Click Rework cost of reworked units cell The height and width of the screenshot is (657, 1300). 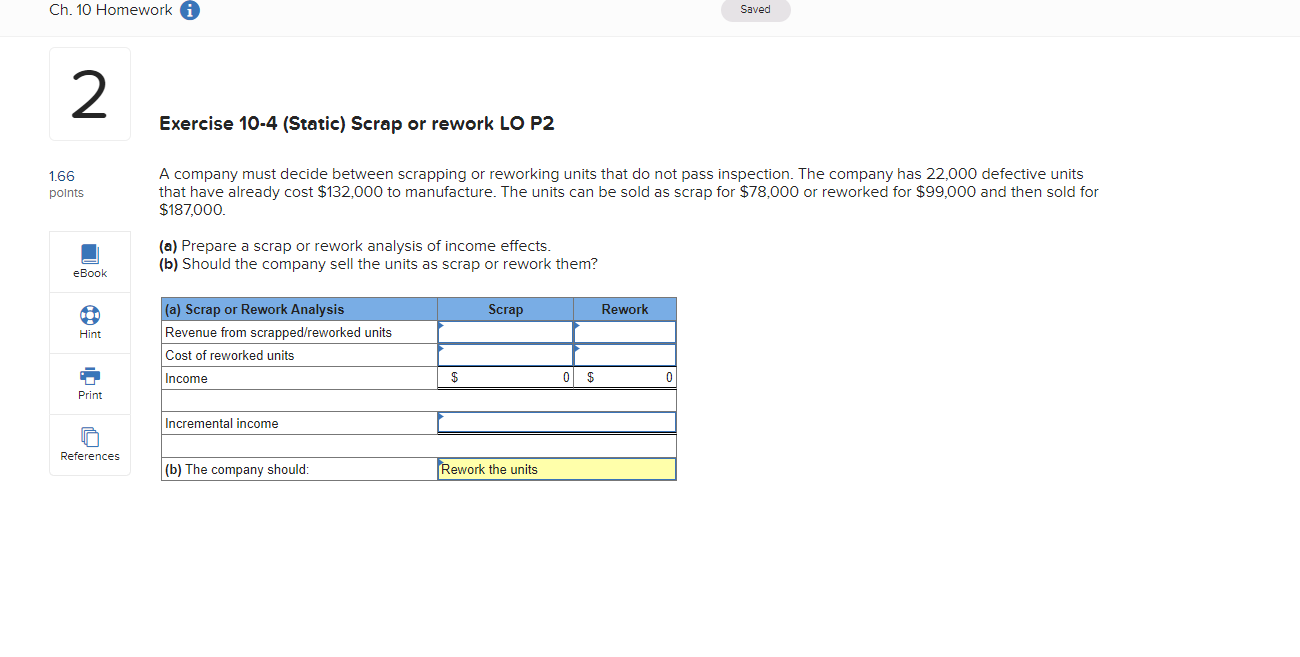point(625,355)
